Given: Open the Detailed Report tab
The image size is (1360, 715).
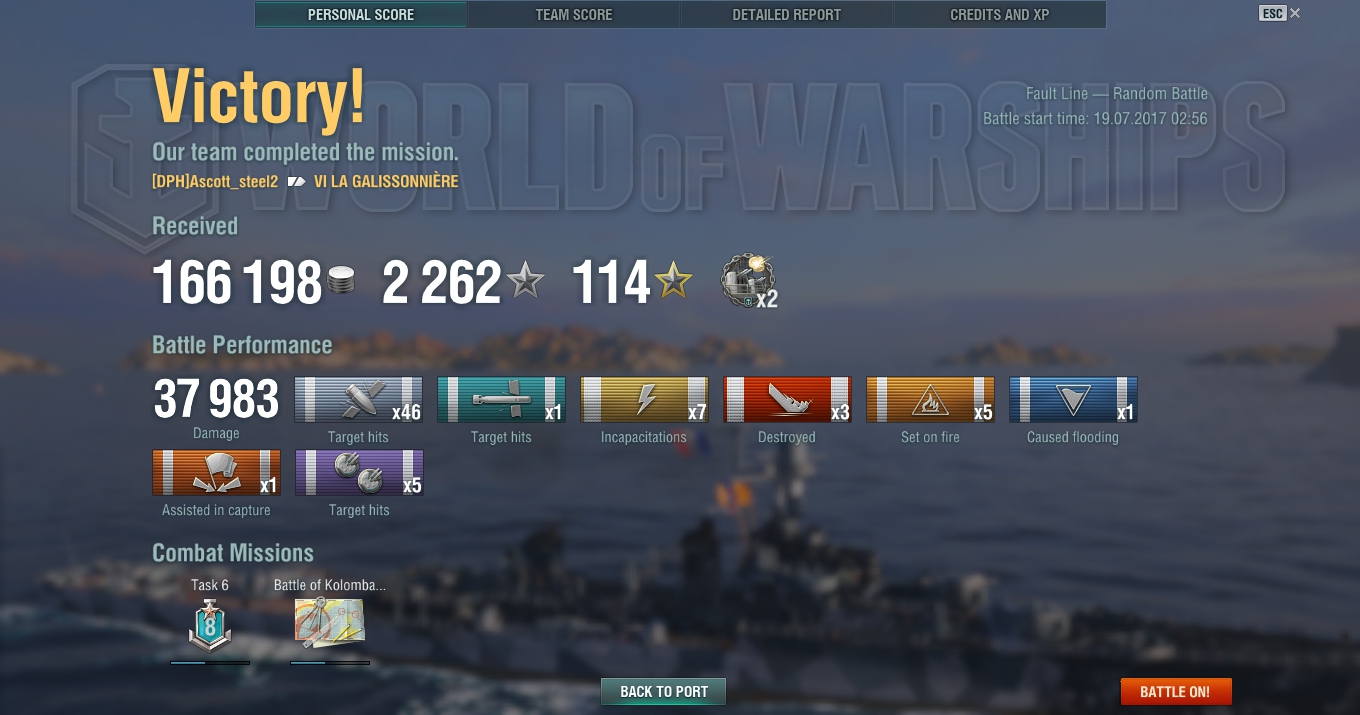Looking at the screenshot, I should [x=786, y=15].
